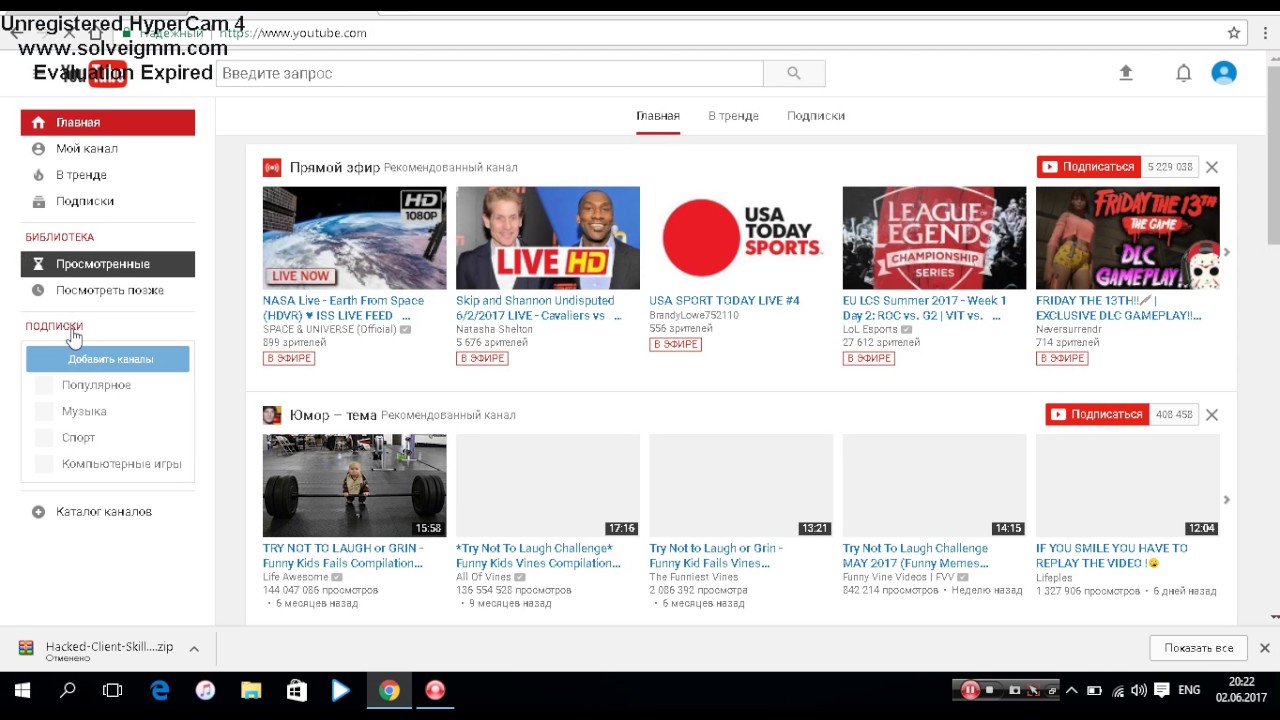Viewport: 1280px width, 720px height.
Task: Open USA SPORT TODAY LIVE #4 title
Action: tap(724, 301)
